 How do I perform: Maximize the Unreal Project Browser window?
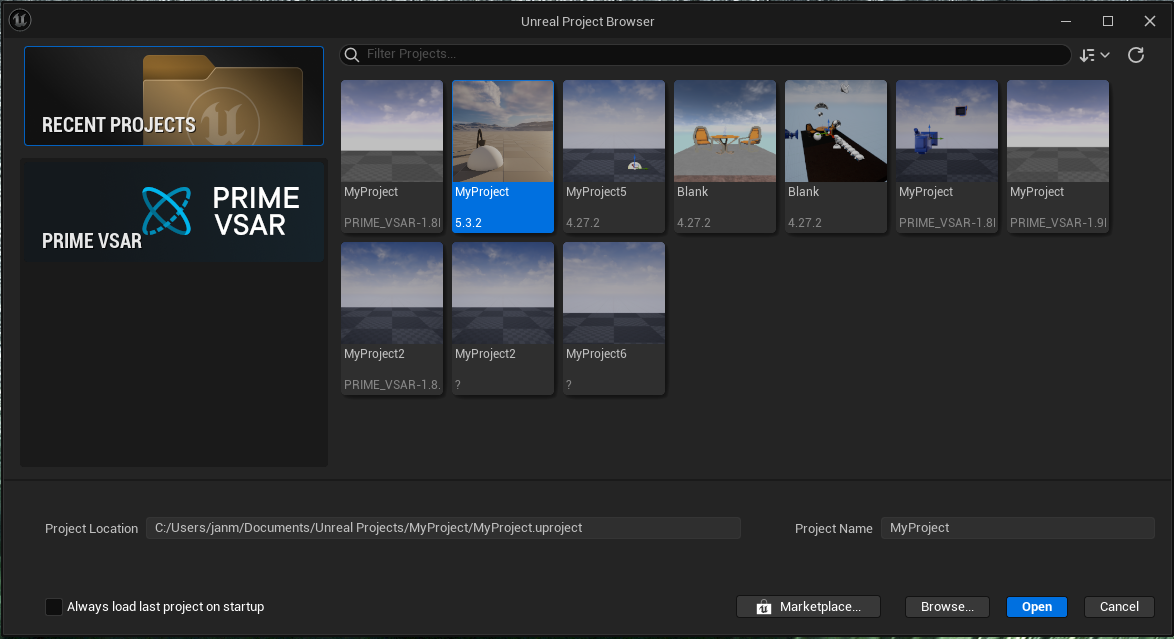1108,21
